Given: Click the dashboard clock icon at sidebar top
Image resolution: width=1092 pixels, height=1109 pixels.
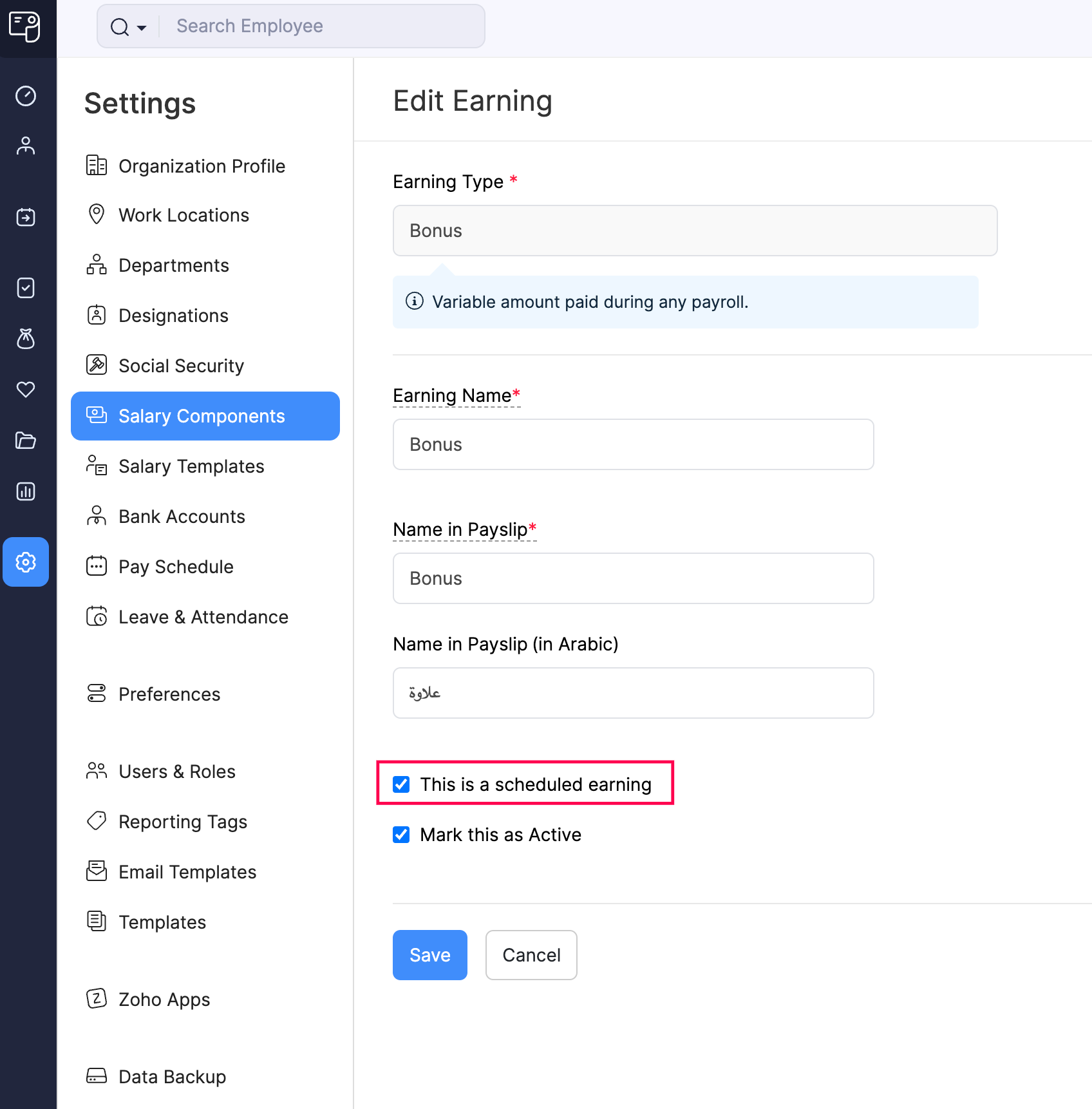Looking at the screenshot, I should [26, 96].
